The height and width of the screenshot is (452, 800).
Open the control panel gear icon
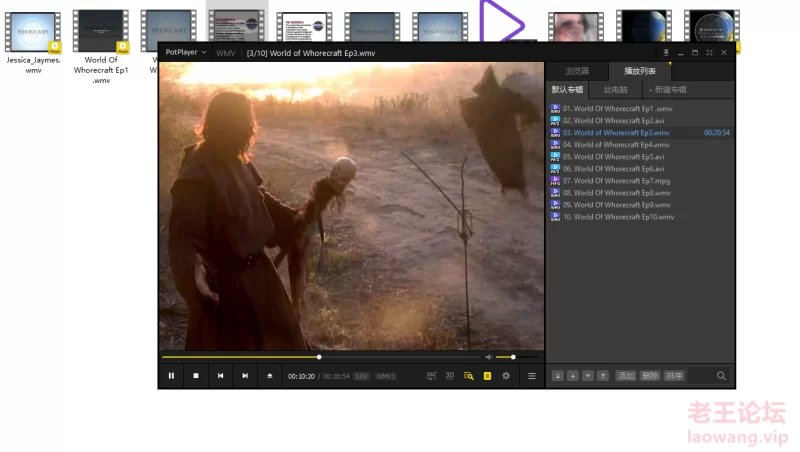506,376
